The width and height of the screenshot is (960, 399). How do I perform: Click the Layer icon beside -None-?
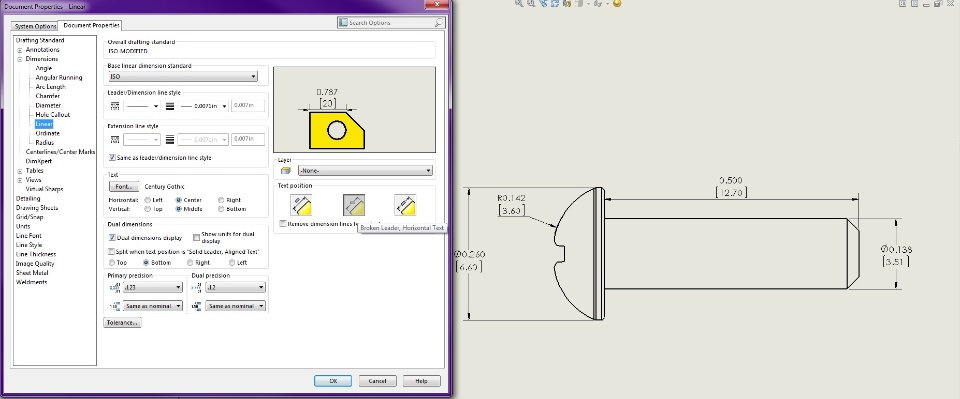pos(285,171)
